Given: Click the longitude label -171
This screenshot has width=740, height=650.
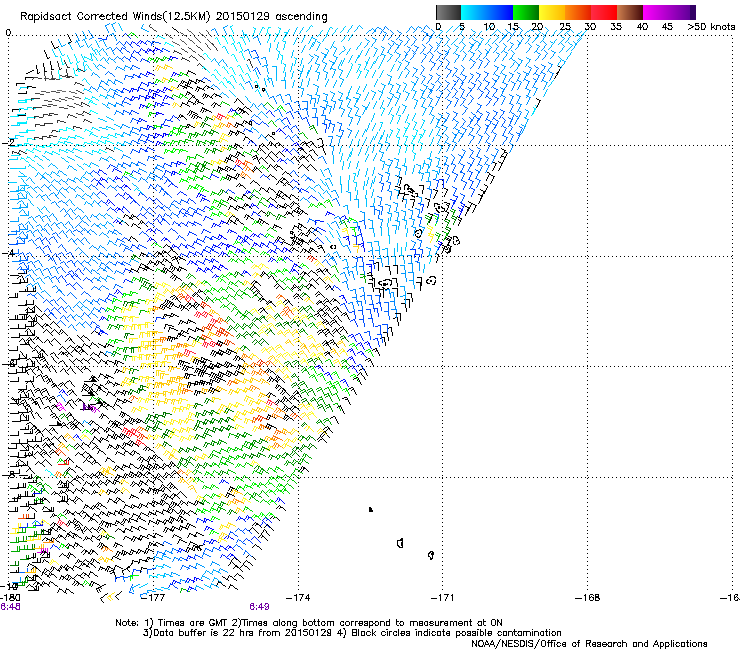Looking at the screenshot, I should pos(443,598).
